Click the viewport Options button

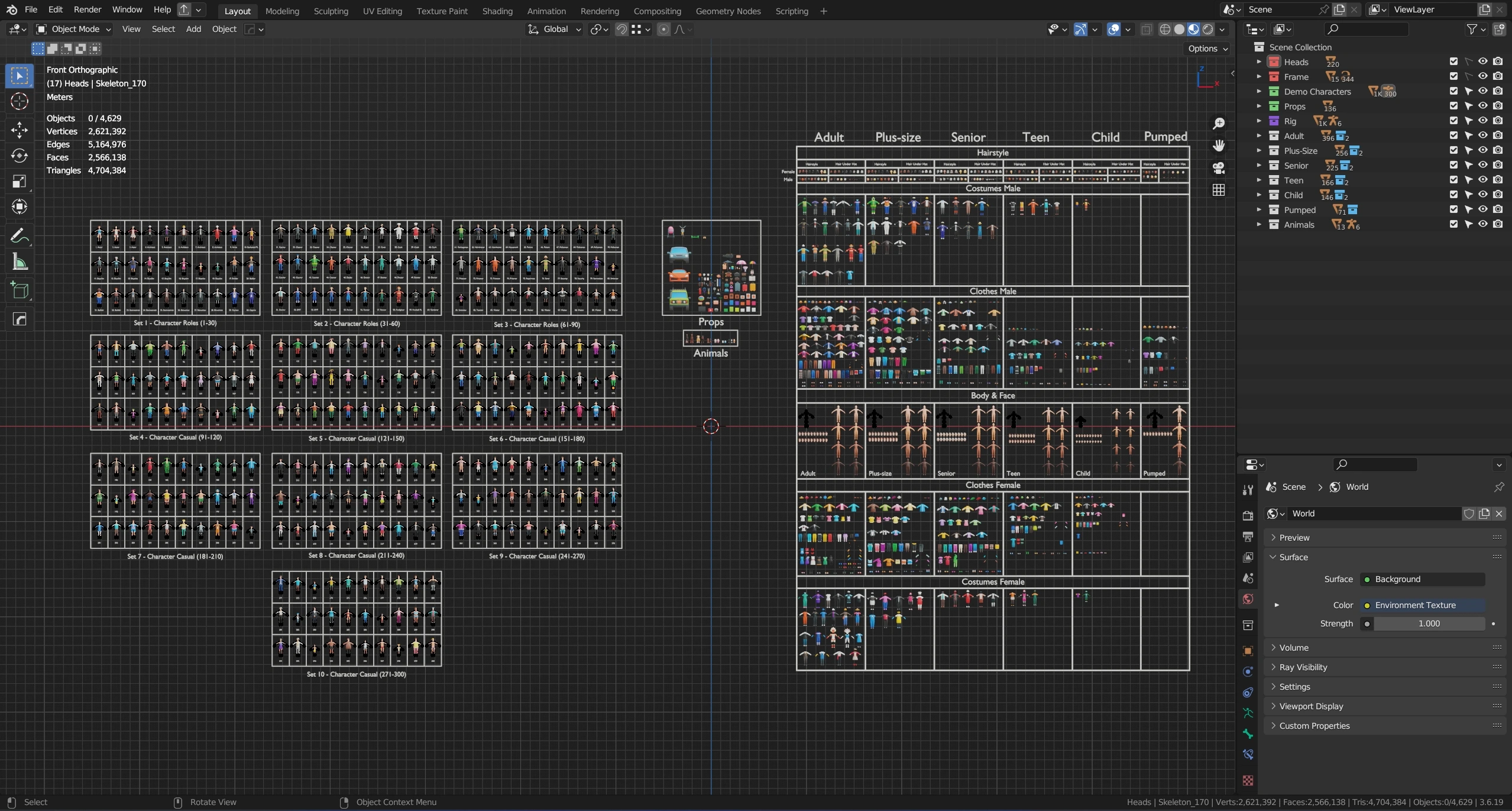(x=1207, y=49)
